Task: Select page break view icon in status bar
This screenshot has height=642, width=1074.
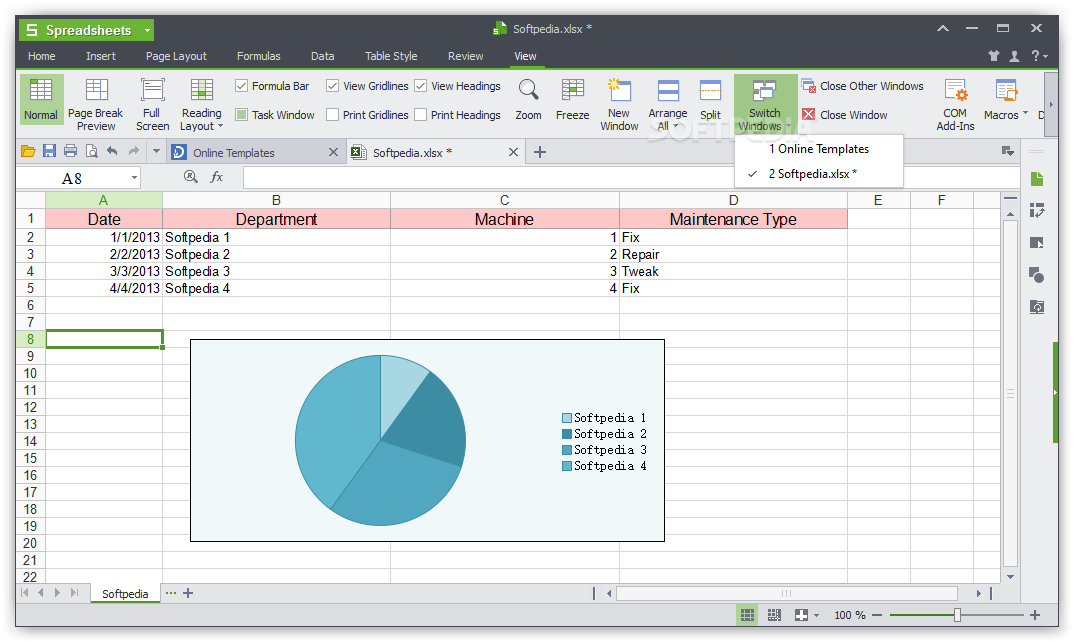Action: pyautogui.click(x=774, y=615)
